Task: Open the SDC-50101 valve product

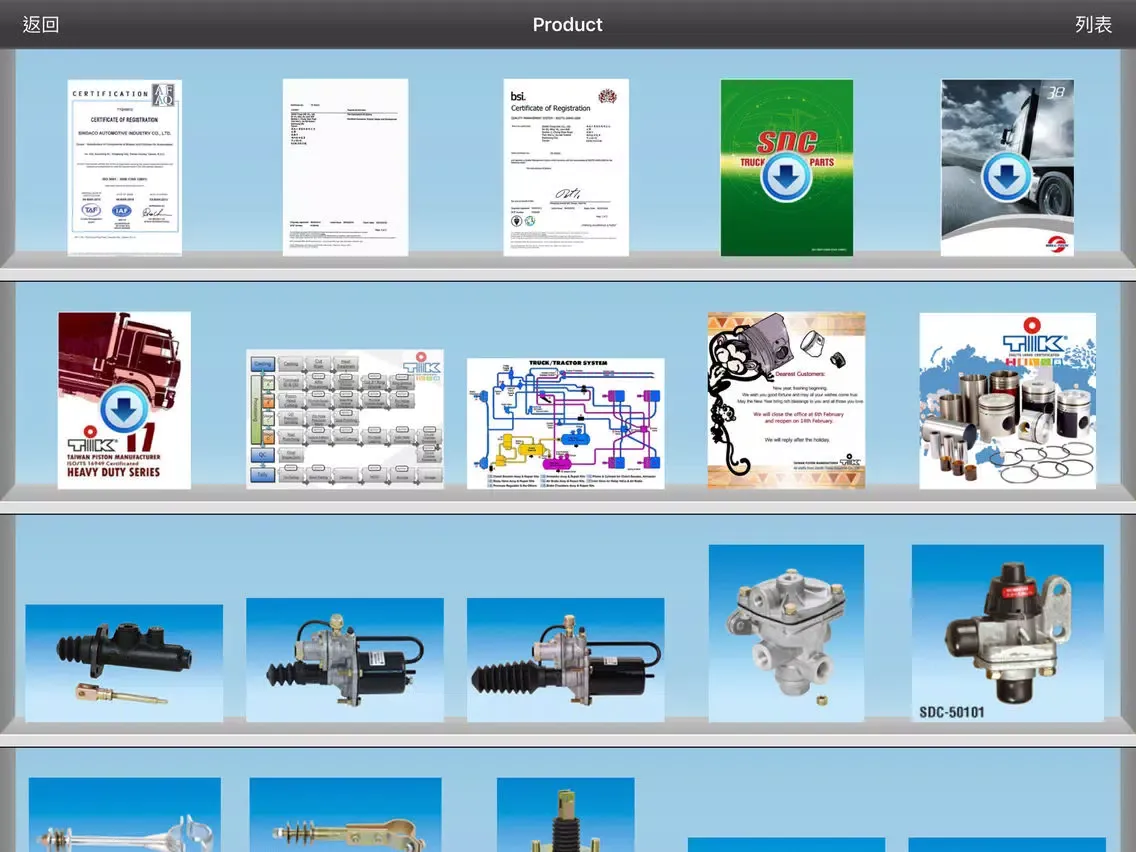Action: click(x=1008, y=633)
